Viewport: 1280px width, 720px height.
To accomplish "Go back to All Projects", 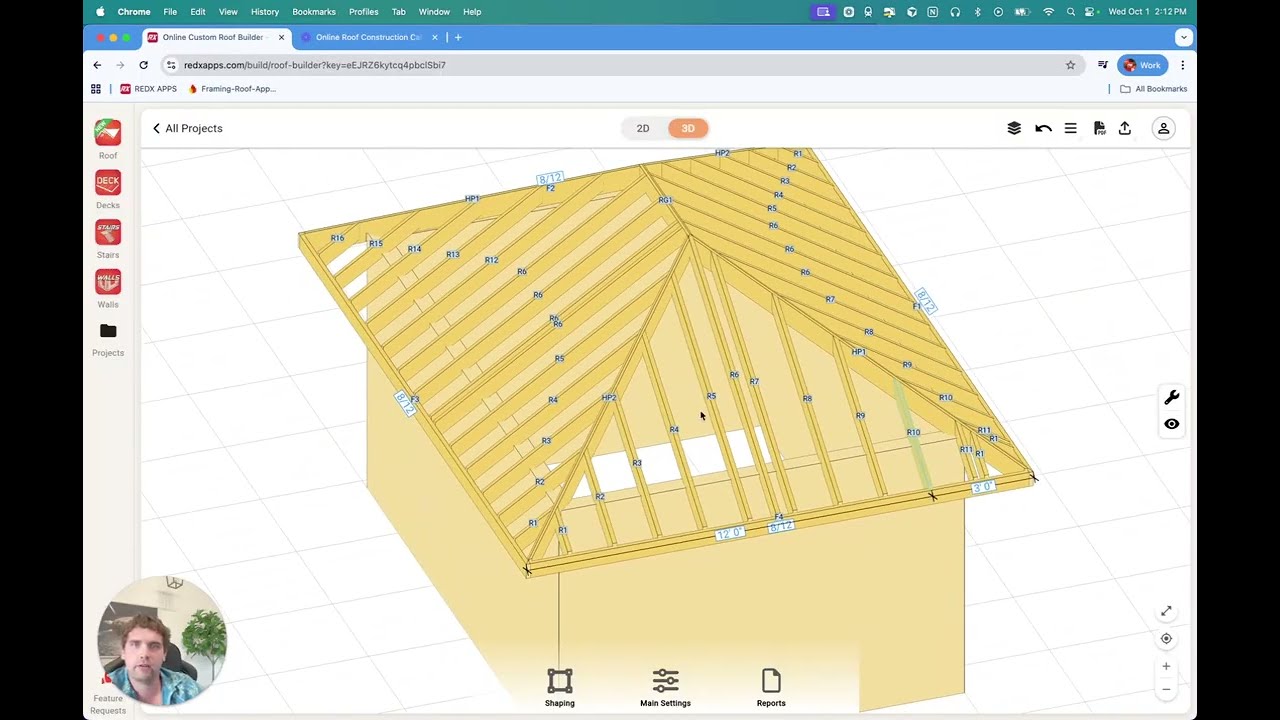I will [187, 128].
